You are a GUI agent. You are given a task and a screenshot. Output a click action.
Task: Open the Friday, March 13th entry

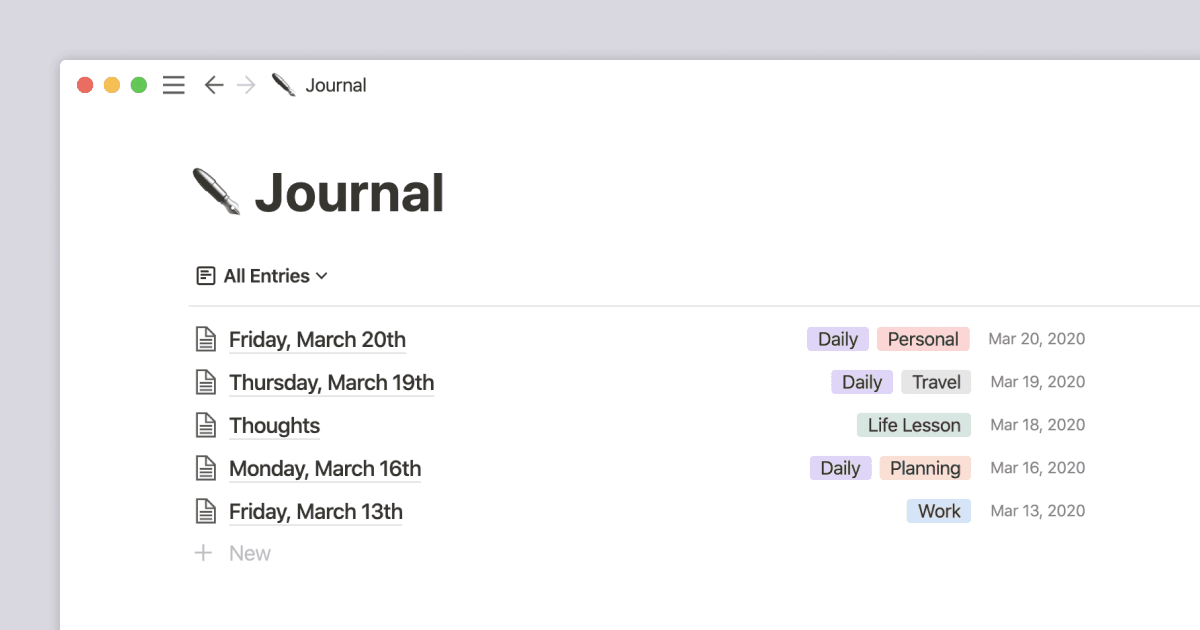(x=315, y=511)
